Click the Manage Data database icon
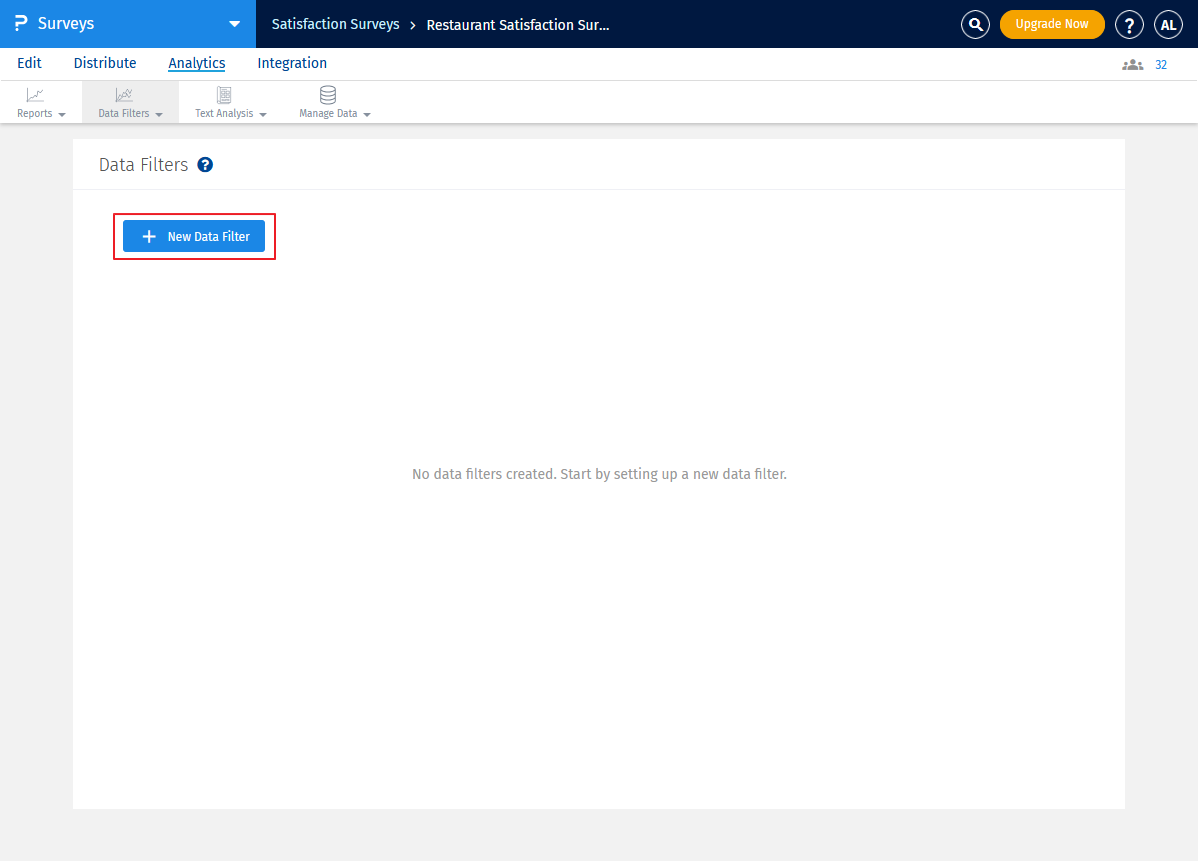Screen dimensions: 1198x861 [x=327, y=95]
